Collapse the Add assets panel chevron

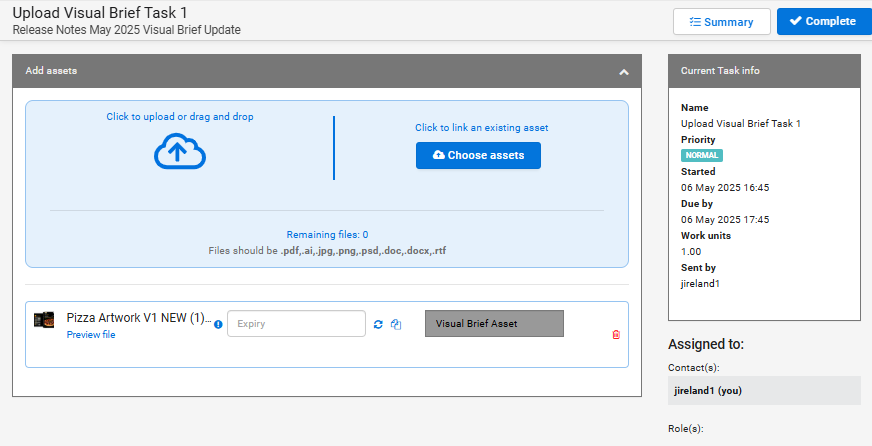click(x=624, y=72)
